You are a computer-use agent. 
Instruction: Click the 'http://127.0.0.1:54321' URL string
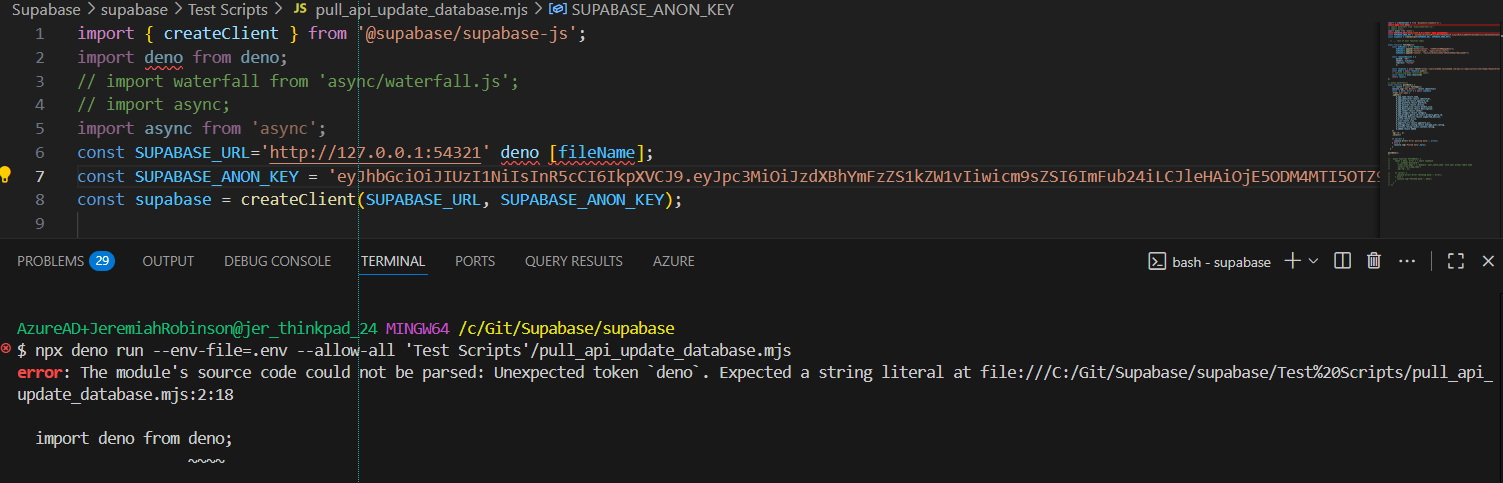coord(376,152)
